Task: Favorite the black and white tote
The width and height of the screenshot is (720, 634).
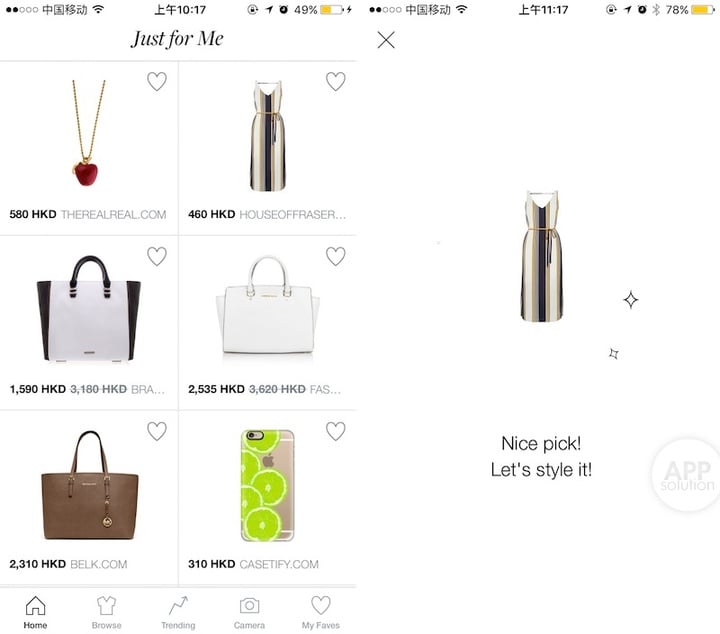Action: pos(157,256)
